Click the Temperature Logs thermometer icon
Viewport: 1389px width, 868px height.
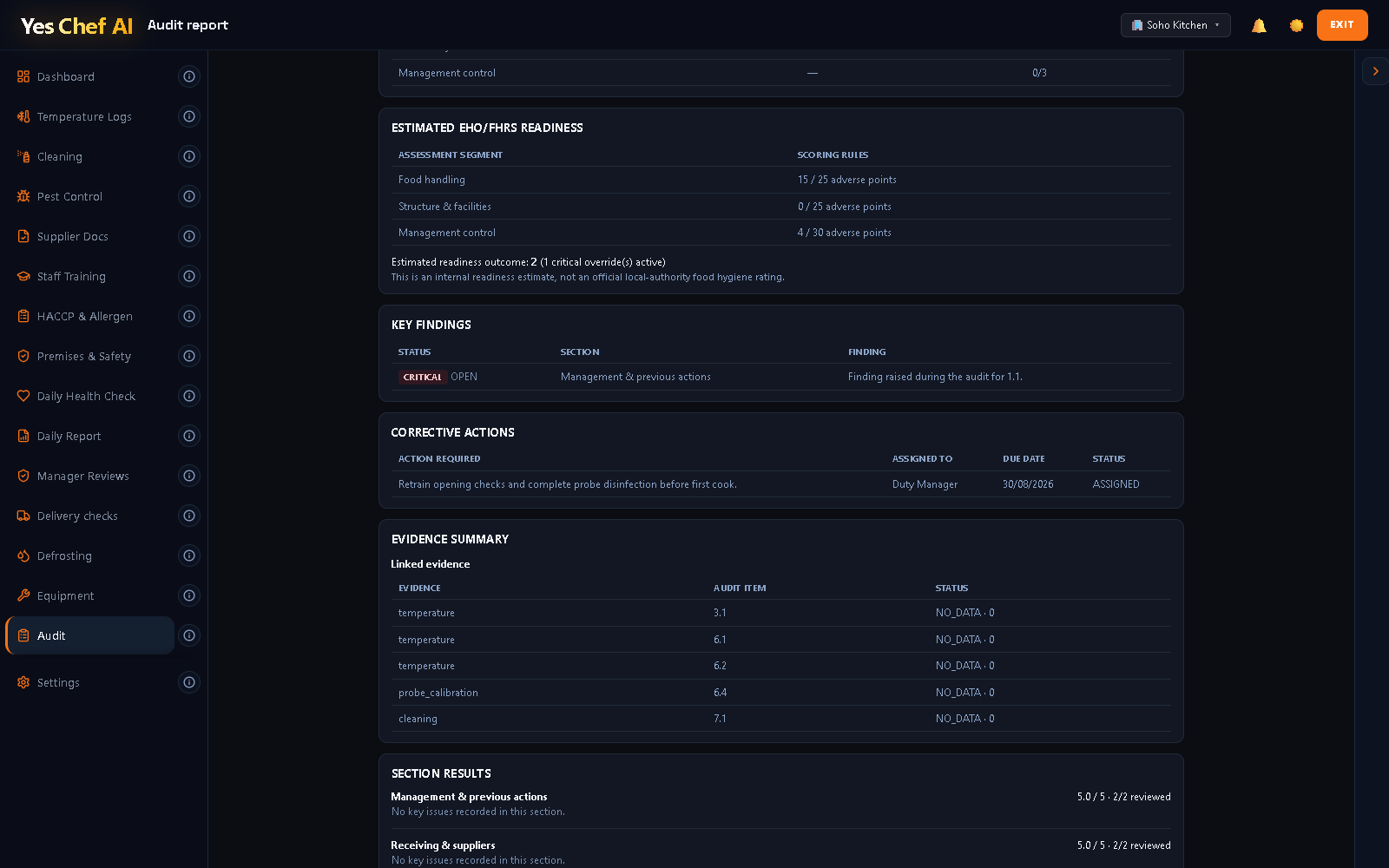tap(23, 116)
